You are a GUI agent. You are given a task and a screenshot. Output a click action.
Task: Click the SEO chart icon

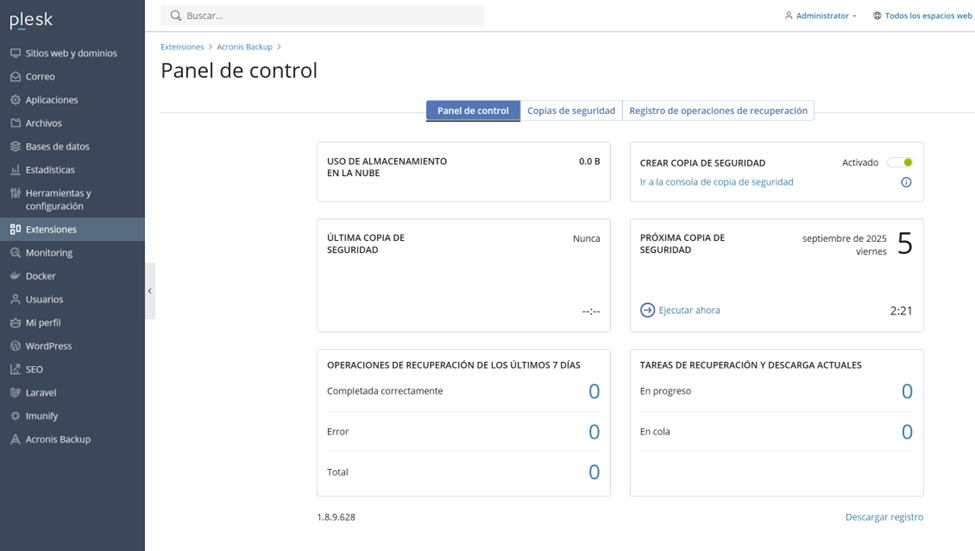point(15,369)
